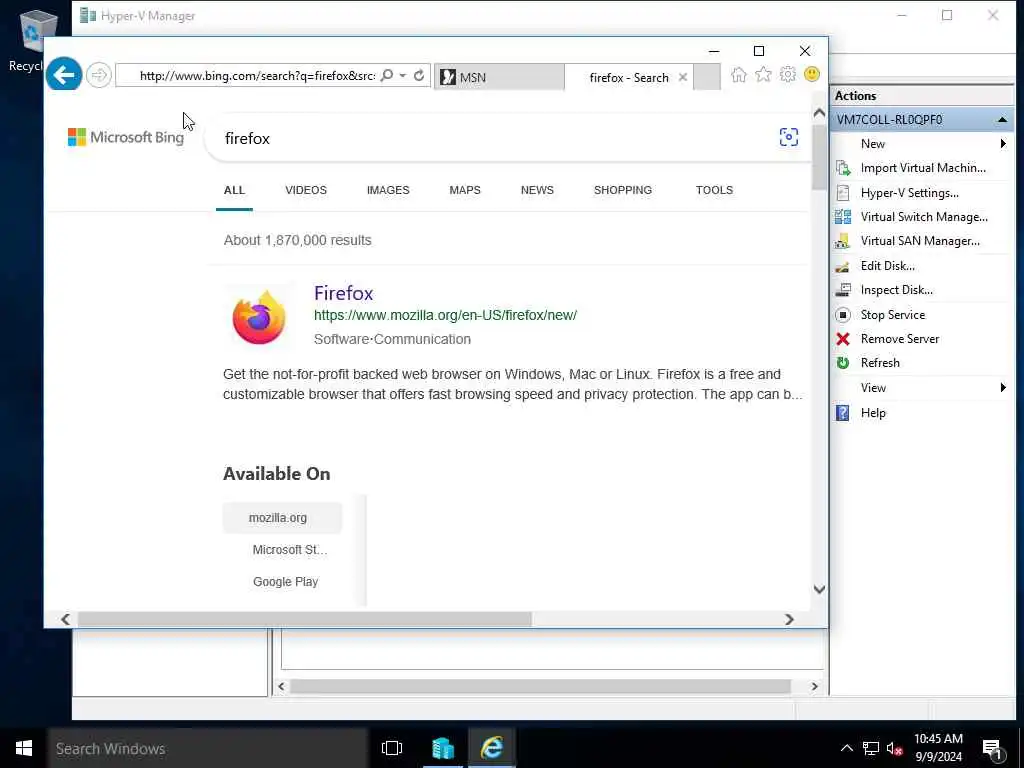Click the muted volume tray icon

click(x=894, y=748)
